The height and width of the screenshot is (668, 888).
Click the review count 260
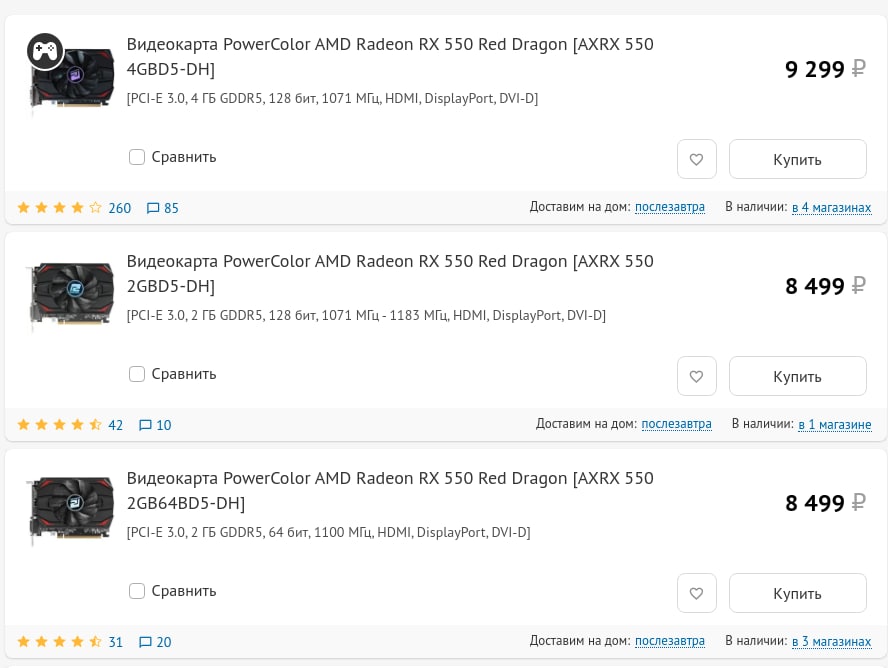pyautogui.click(x=119, y=208)
